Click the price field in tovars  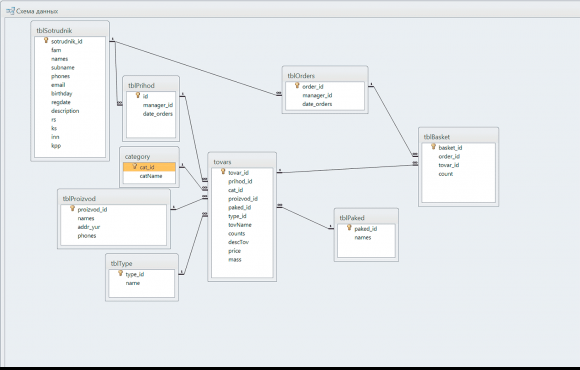[235, 251]
